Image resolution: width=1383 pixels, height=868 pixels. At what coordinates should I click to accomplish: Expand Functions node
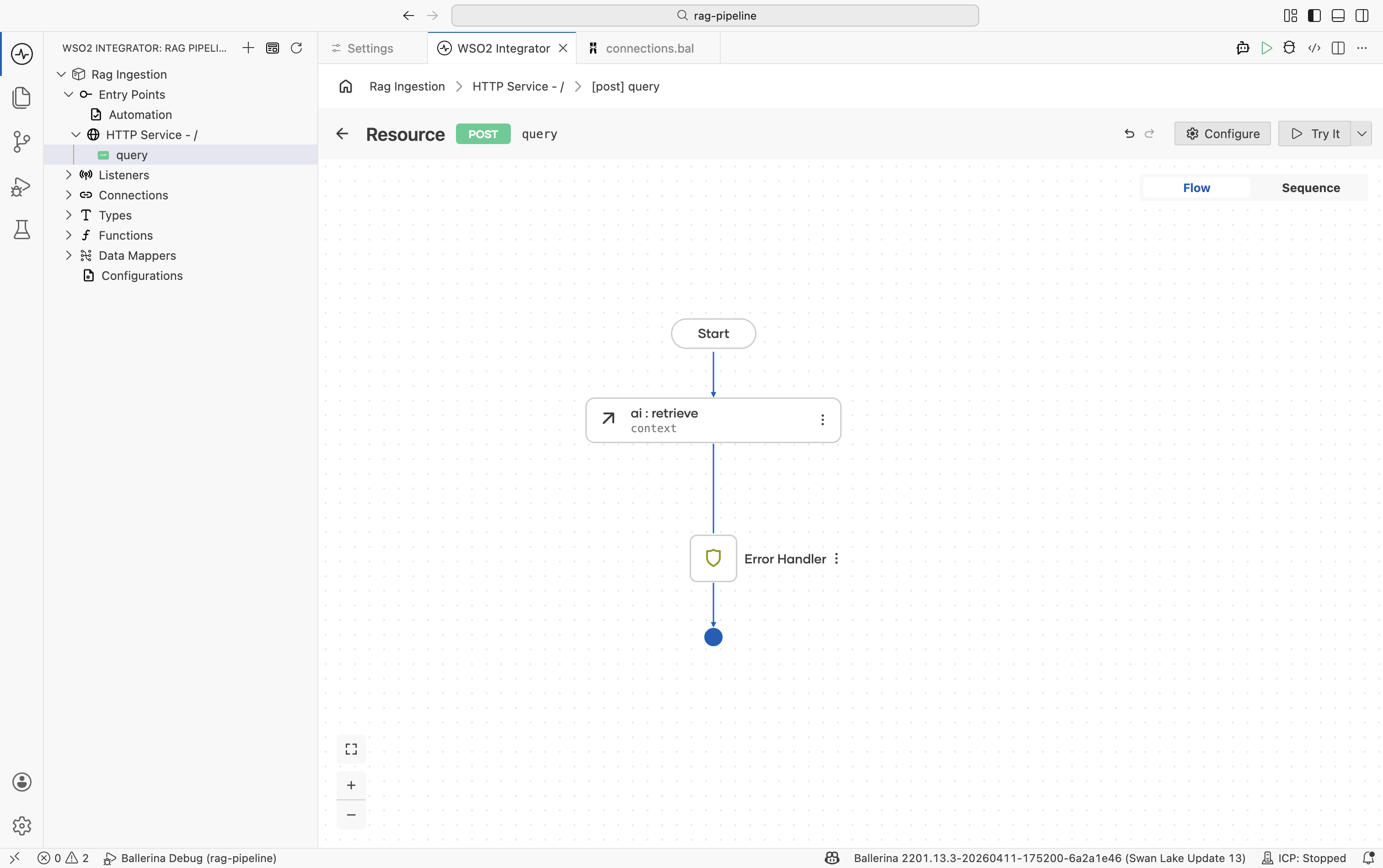(68, 235)
